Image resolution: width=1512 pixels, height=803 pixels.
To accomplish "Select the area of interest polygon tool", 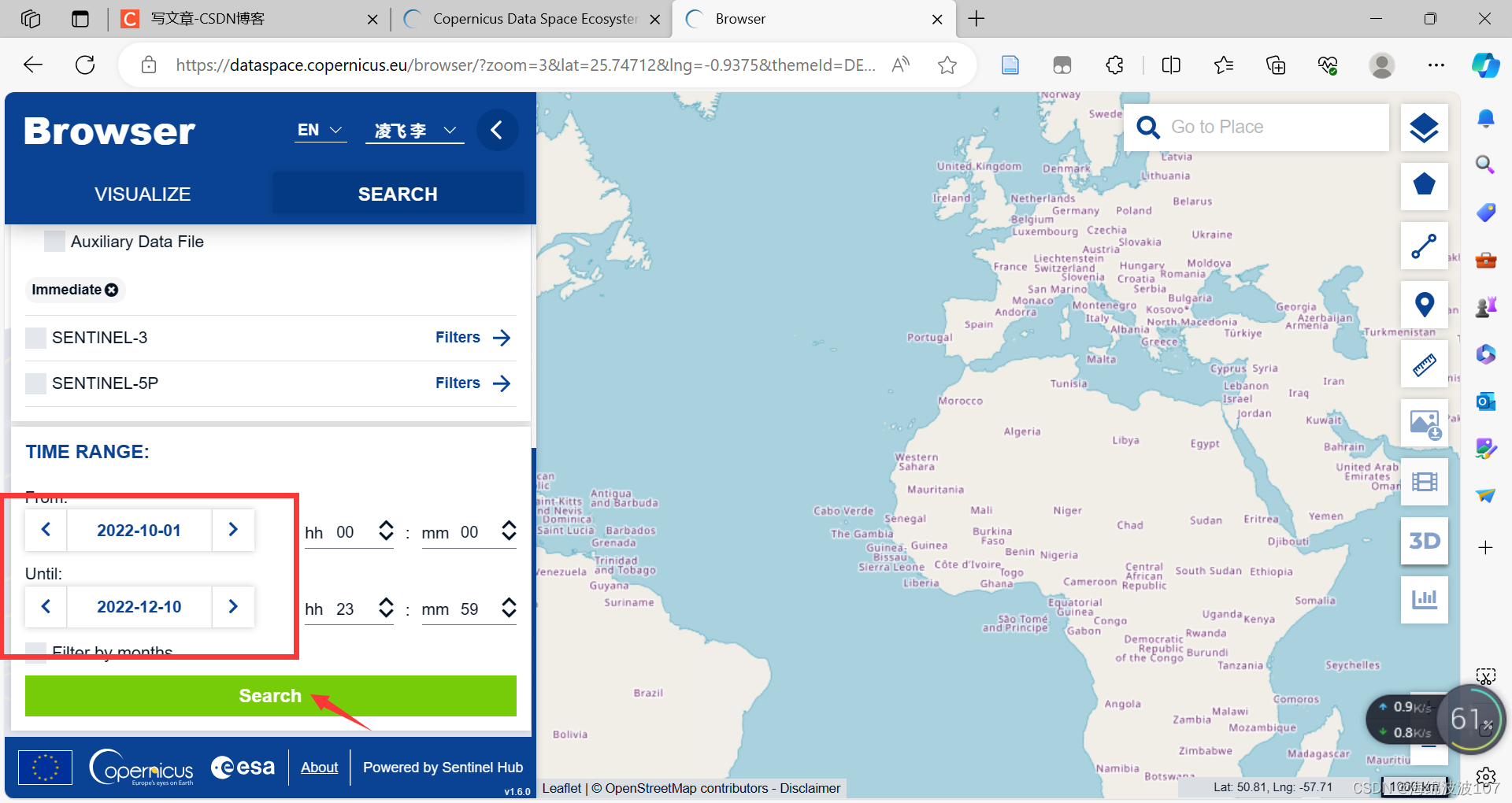I will (1424, 186).
